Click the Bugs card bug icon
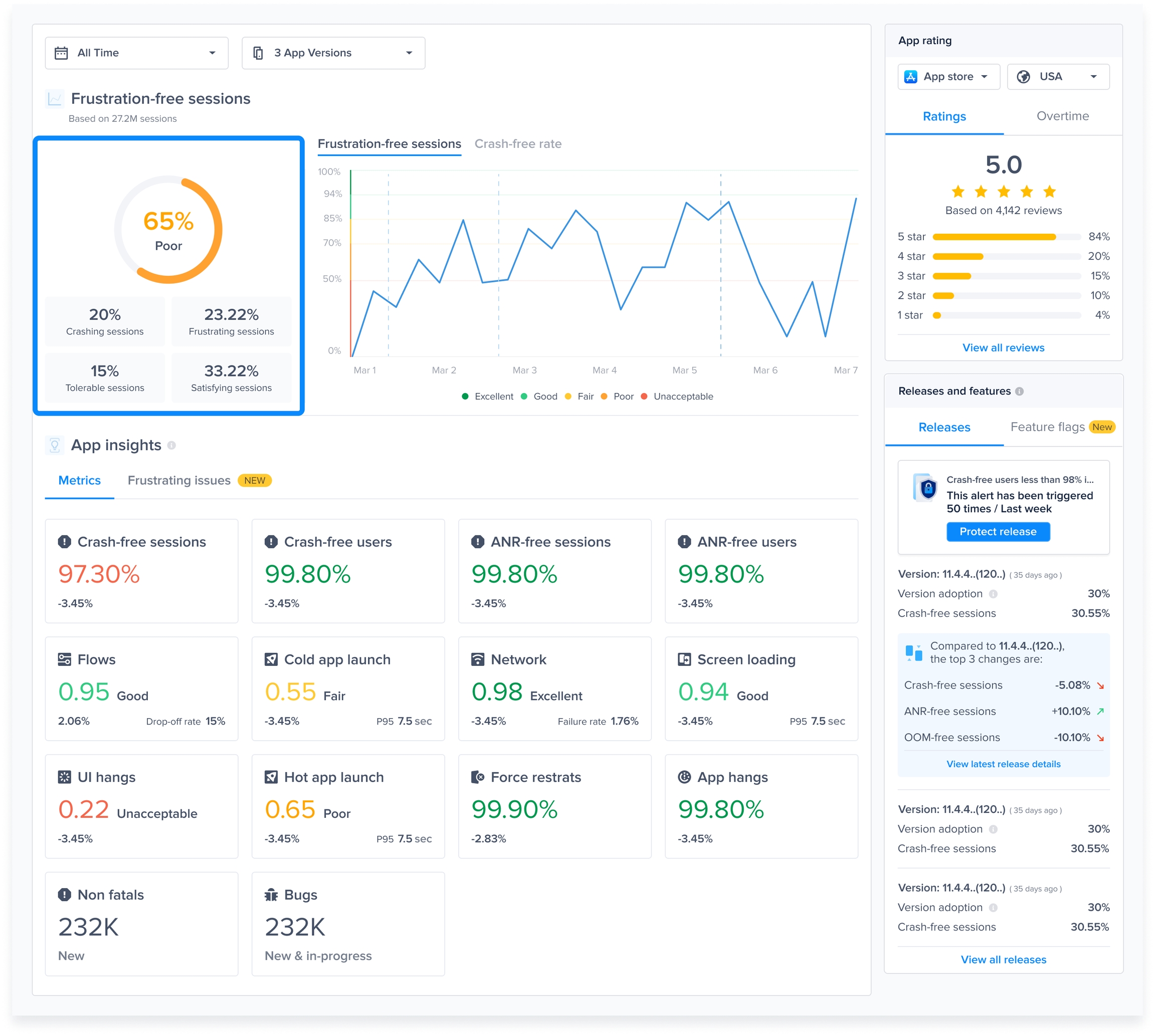The image size is (1155, 1036). click(x=271, y=895)
